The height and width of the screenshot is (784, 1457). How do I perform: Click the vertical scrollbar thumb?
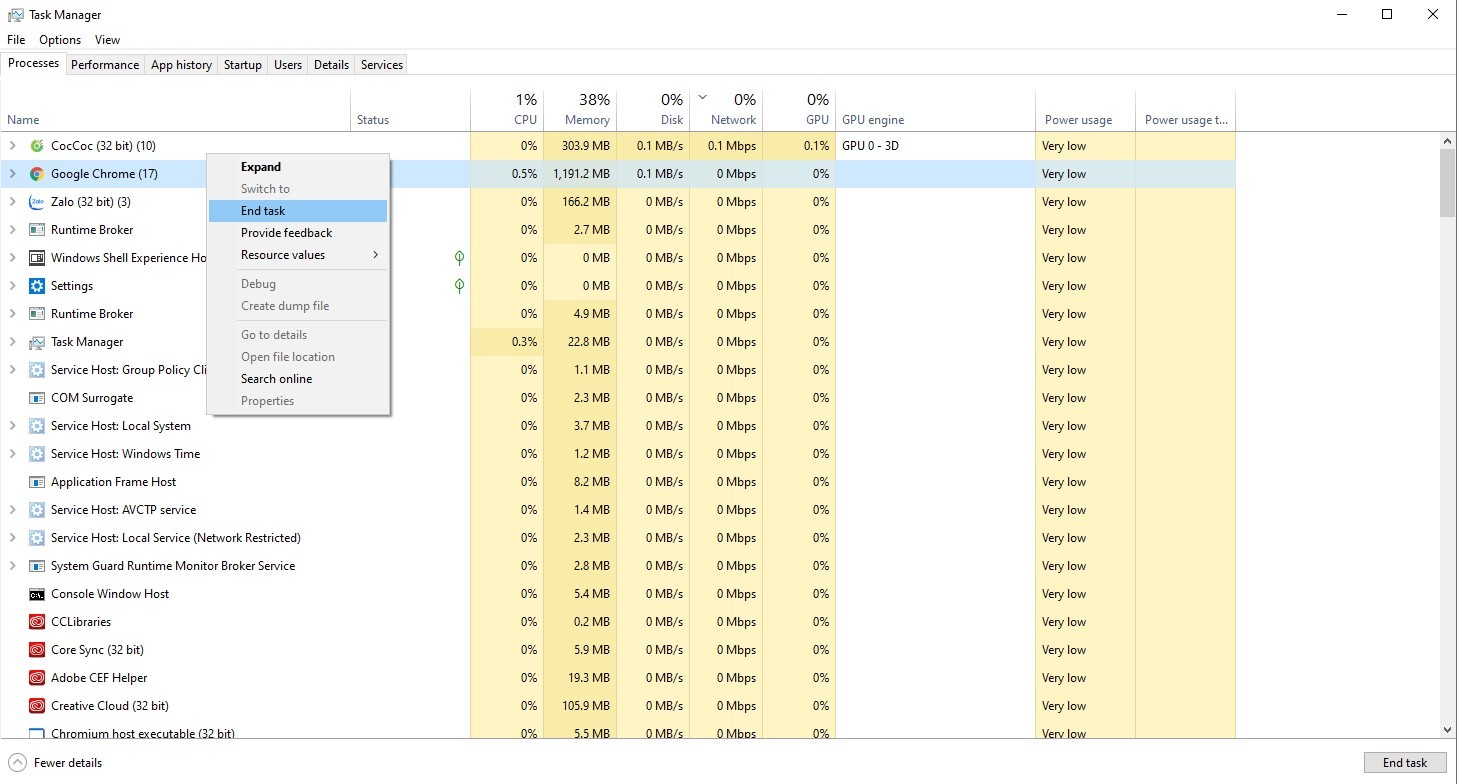click(1447, 183)
